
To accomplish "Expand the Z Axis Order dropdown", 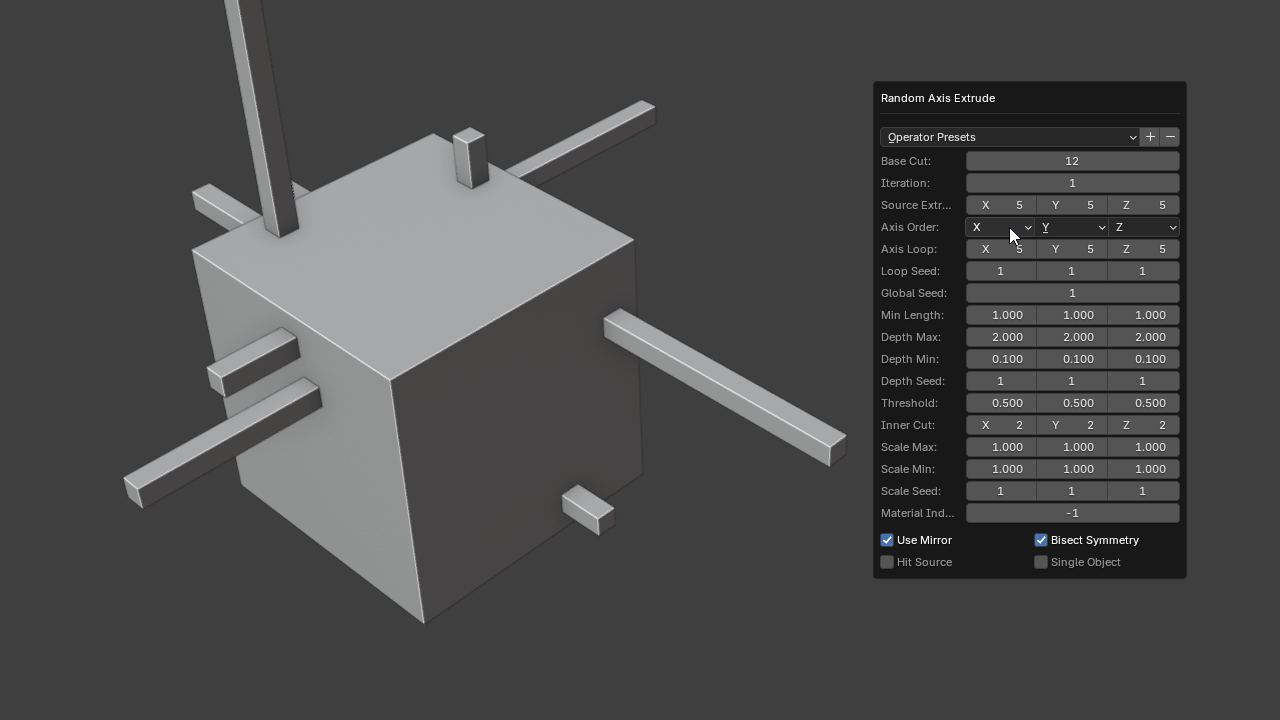I will pyautogui.click(x=1144, y=227).
